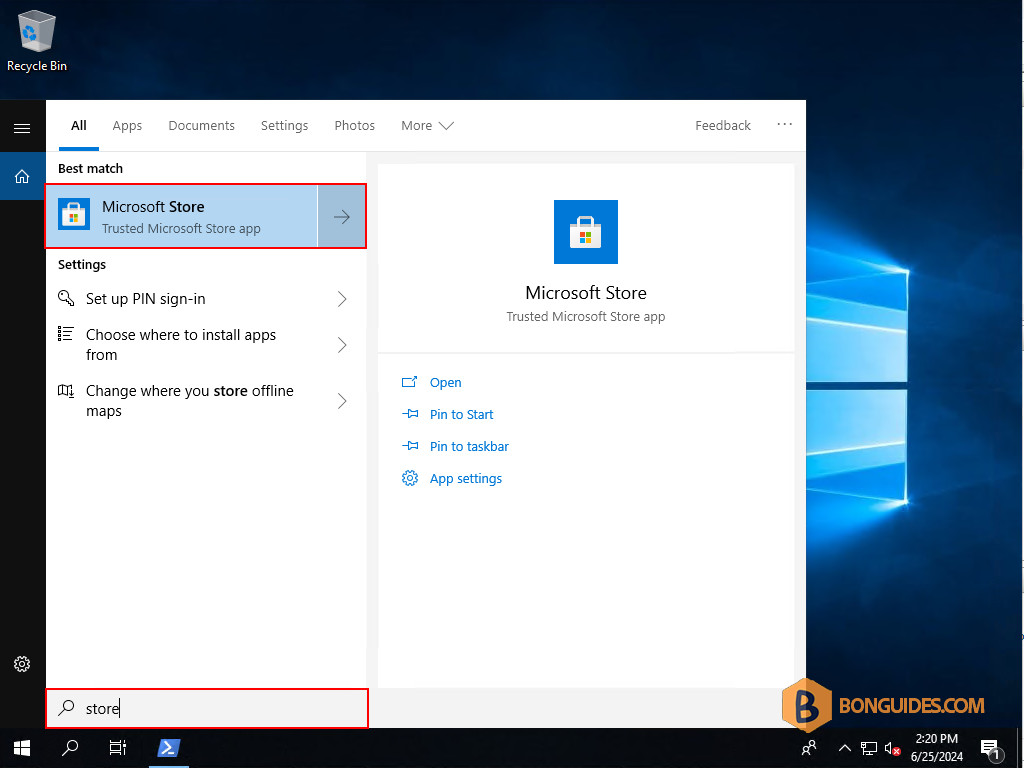
Task: Show hidden system tray icons
Action: coord(844,748)
